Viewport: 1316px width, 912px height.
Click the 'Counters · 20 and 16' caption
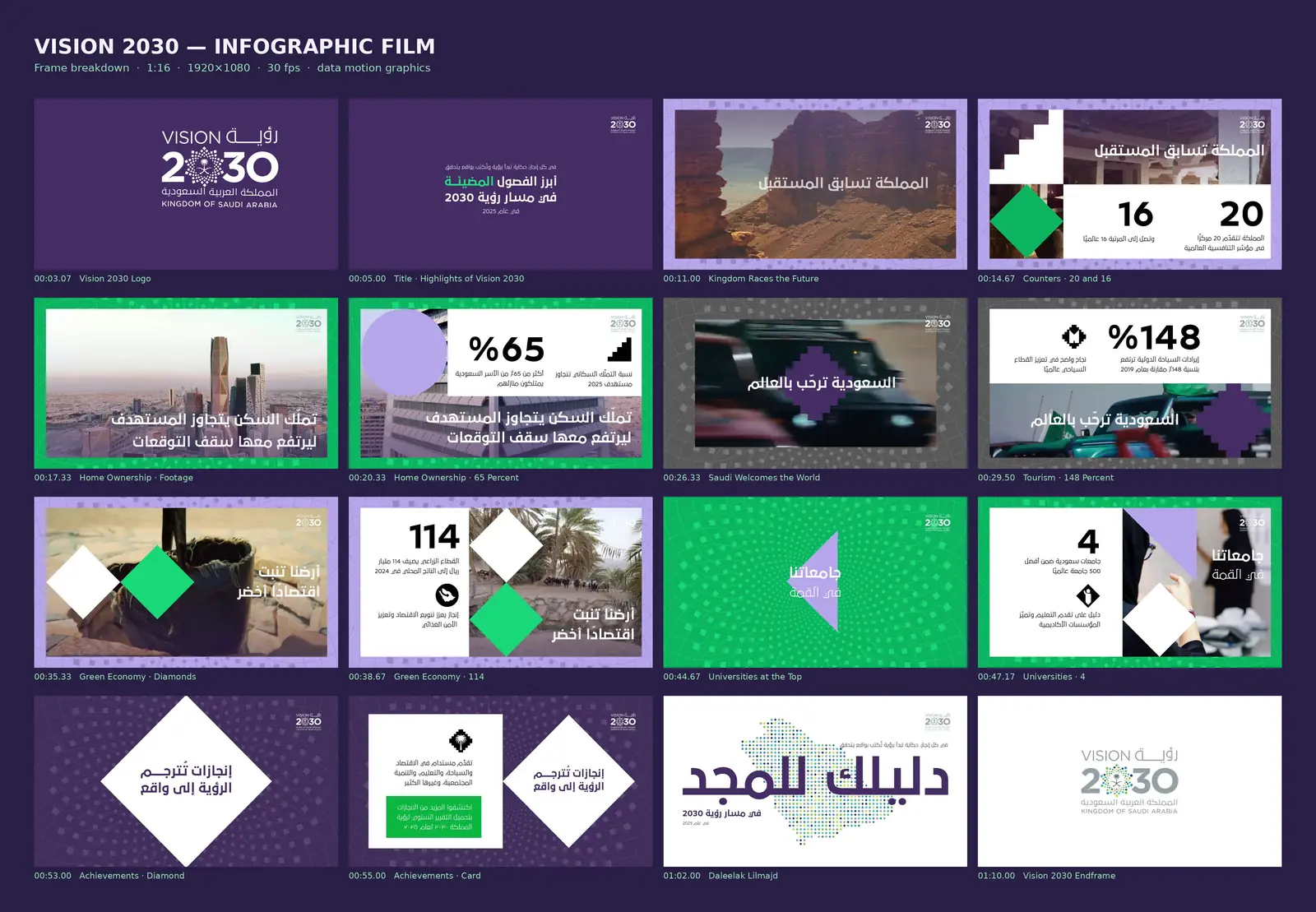point(1067,279)
